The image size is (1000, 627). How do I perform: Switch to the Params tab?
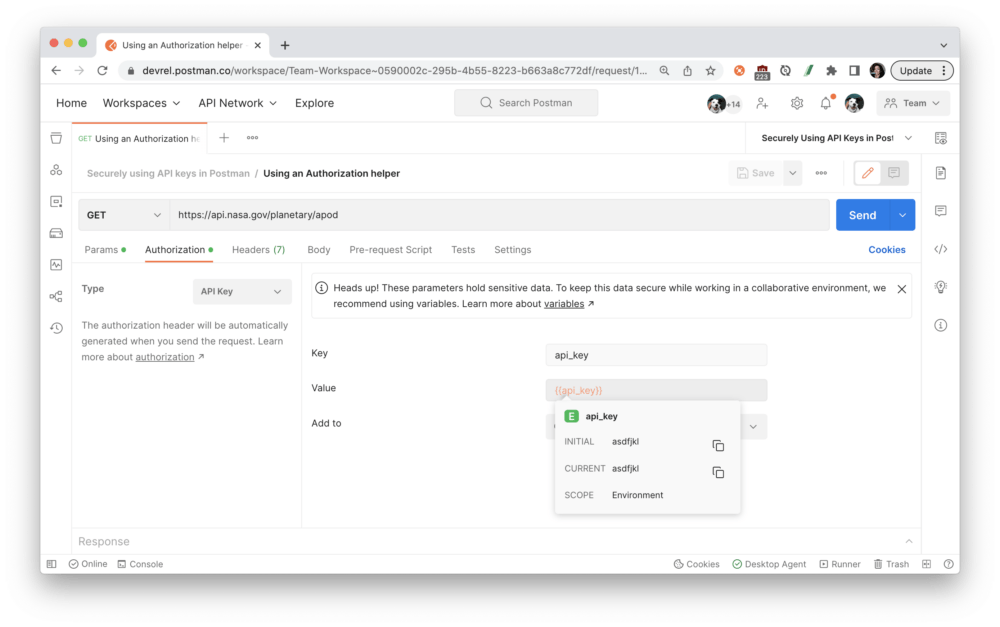coord(105,249)
